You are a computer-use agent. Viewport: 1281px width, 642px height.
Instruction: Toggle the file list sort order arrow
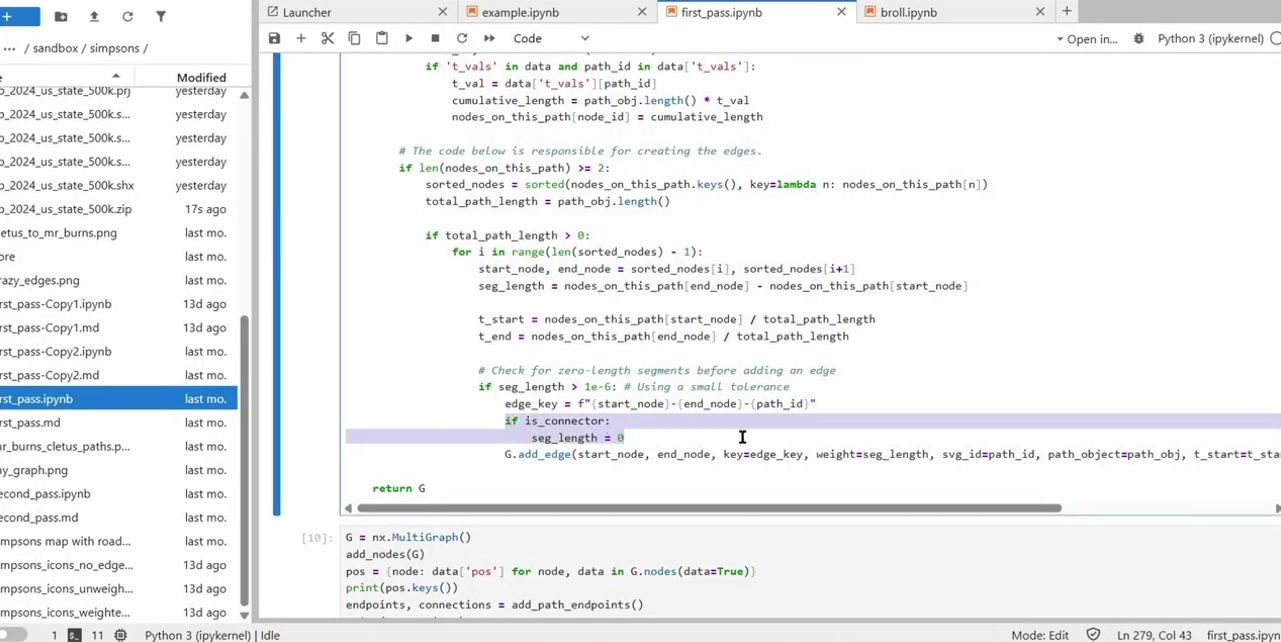114,76
